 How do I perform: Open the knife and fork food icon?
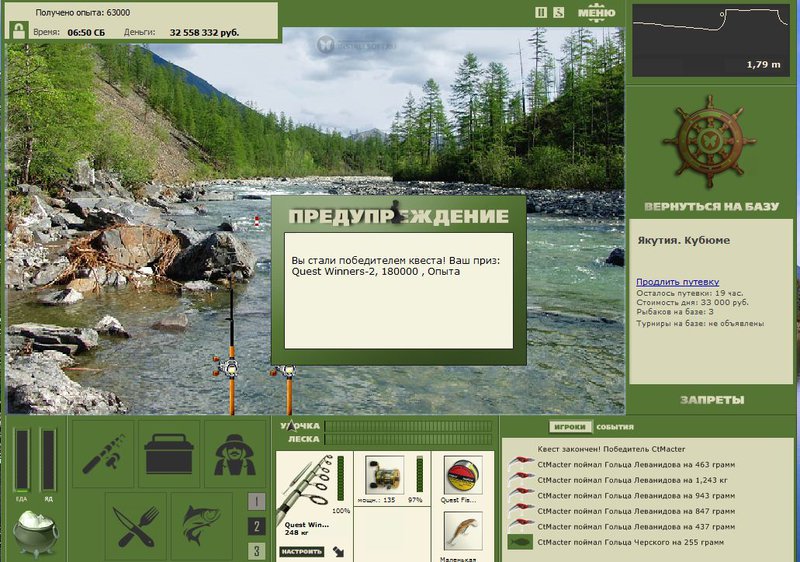[x=136, y=526]
